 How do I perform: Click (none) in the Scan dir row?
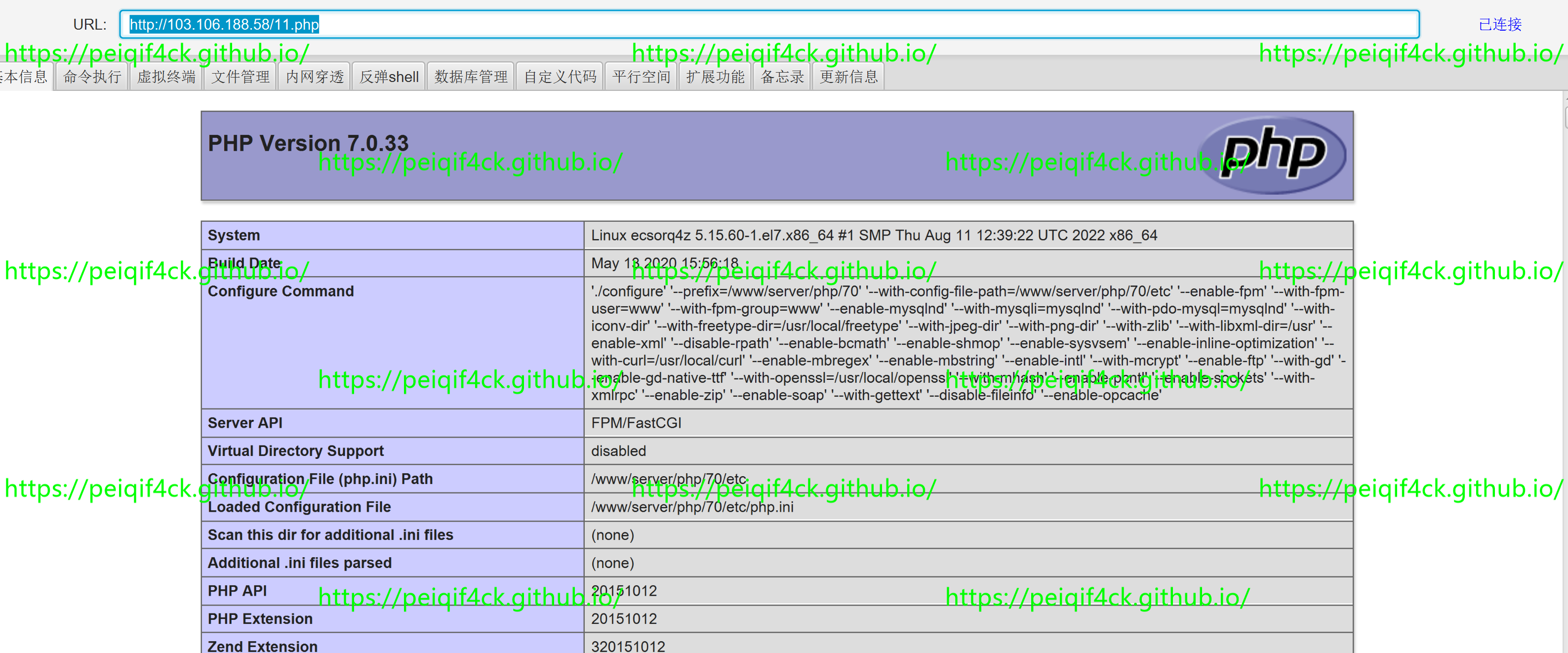pos(612,534)
